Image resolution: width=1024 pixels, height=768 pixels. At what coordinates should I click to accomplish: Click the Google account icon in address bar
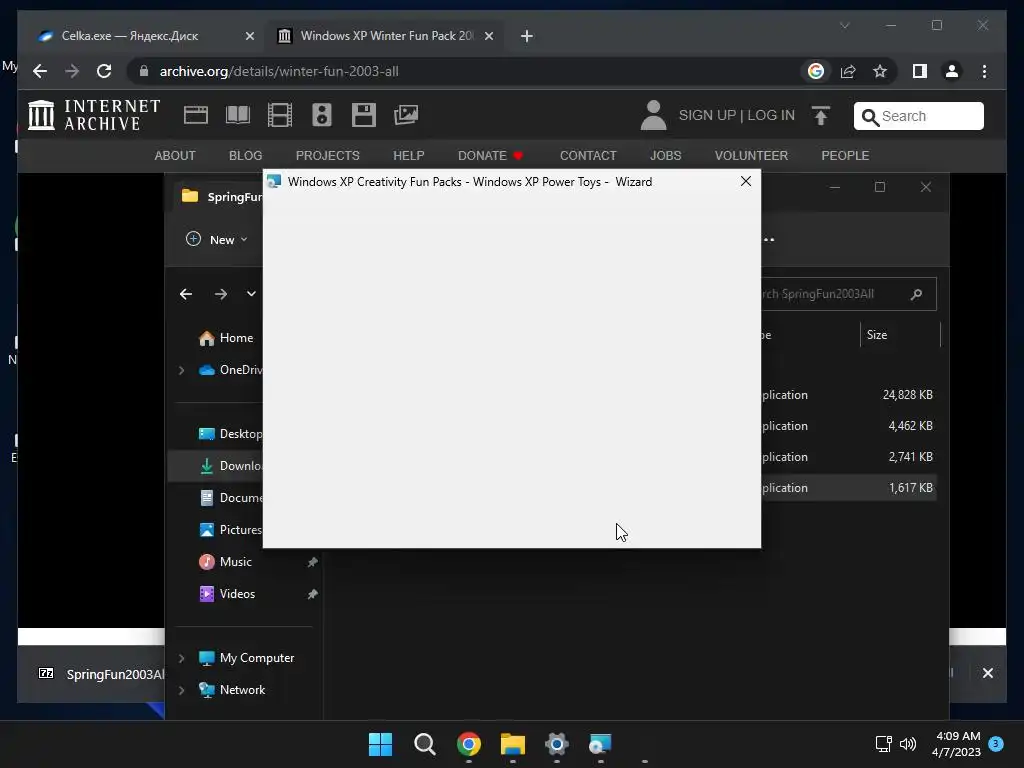[816, 71]
